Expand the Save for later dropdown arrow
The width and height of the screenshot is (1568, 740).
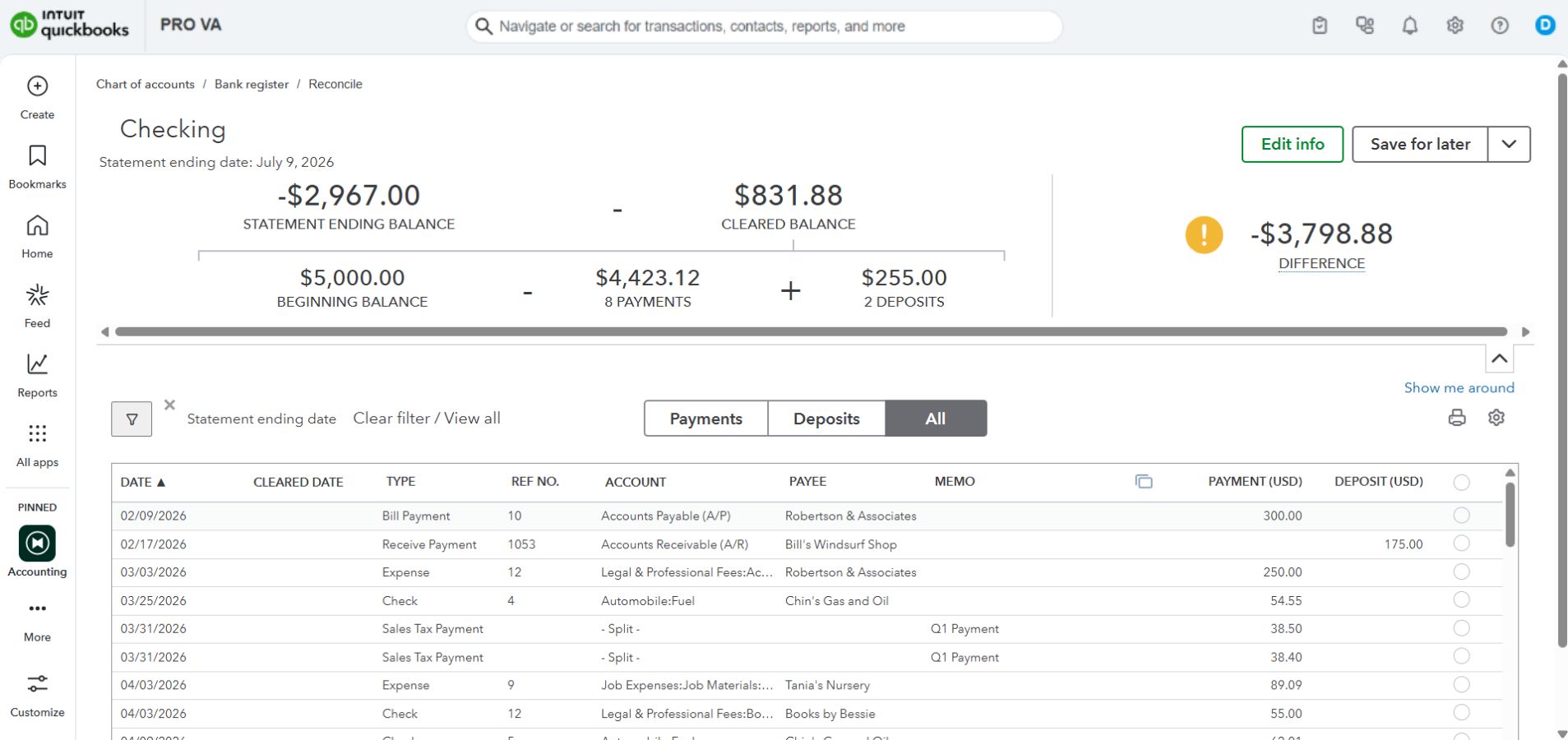pos(1509,144)
